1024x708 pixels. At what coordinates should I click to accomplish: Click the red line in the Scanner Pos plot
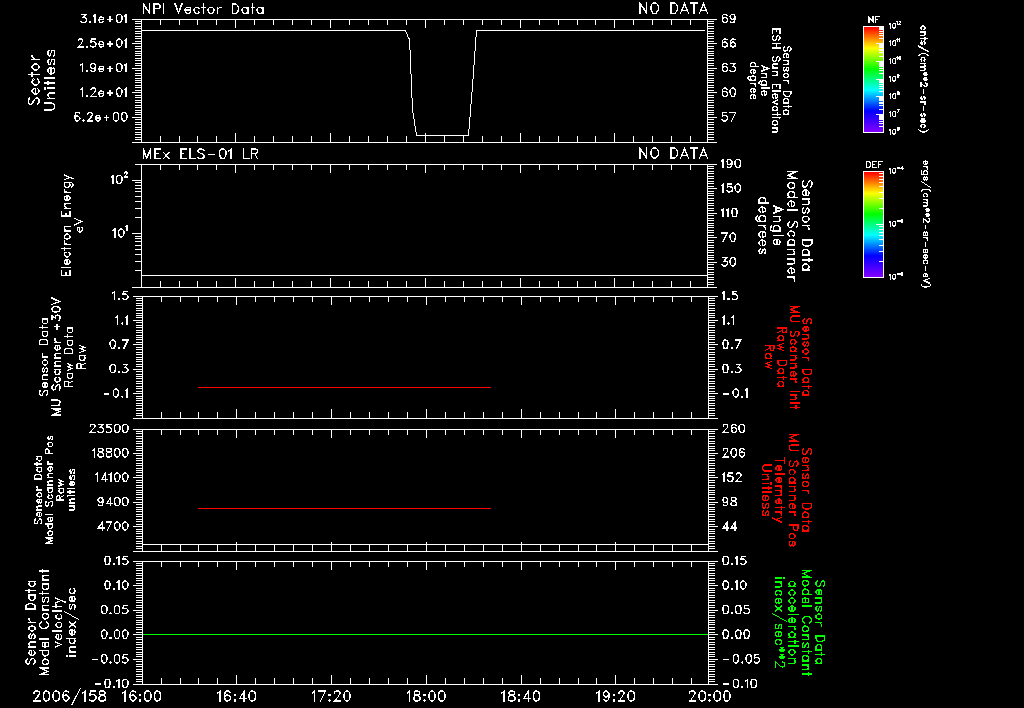pyautogui.click(x=344, y=508)
